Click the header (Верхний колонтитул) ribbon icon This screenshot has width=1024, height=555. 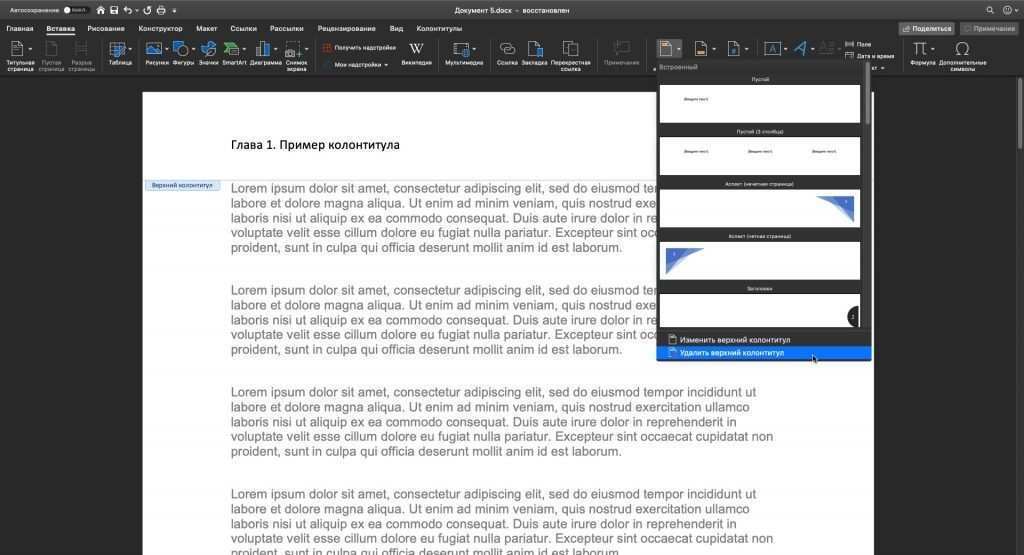(x=665, y=49)
